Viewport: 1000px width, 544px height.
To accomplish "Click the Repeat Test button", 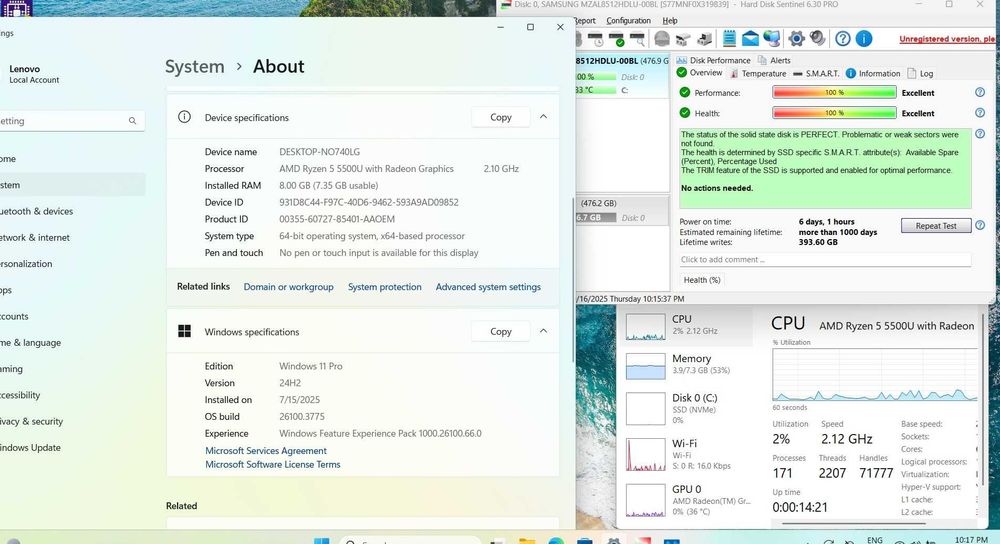I will click(936, 226).
